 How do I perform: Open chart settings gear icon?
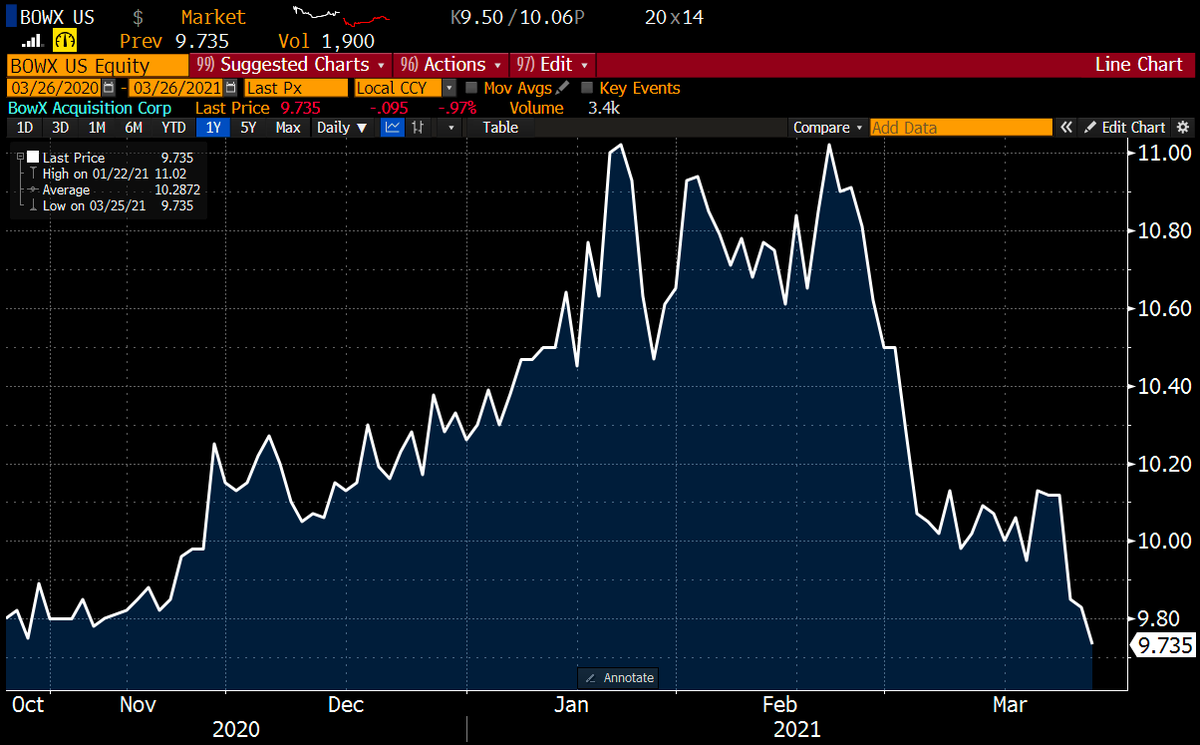1183,127
